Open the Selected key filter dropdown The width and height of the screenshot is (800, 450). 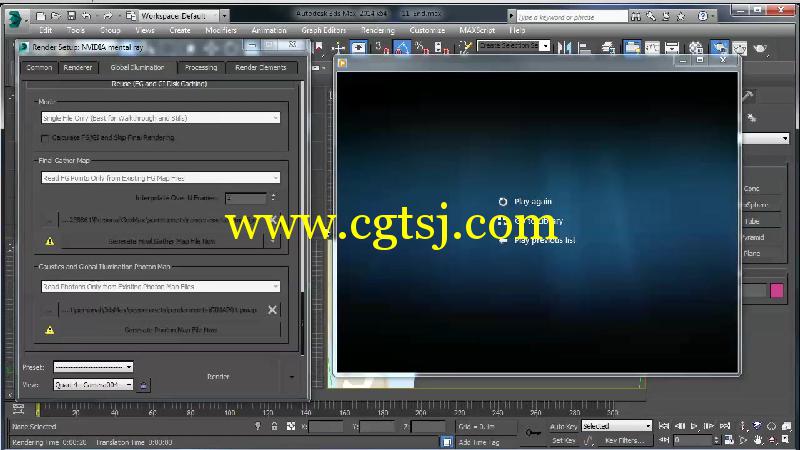[617, 426]
